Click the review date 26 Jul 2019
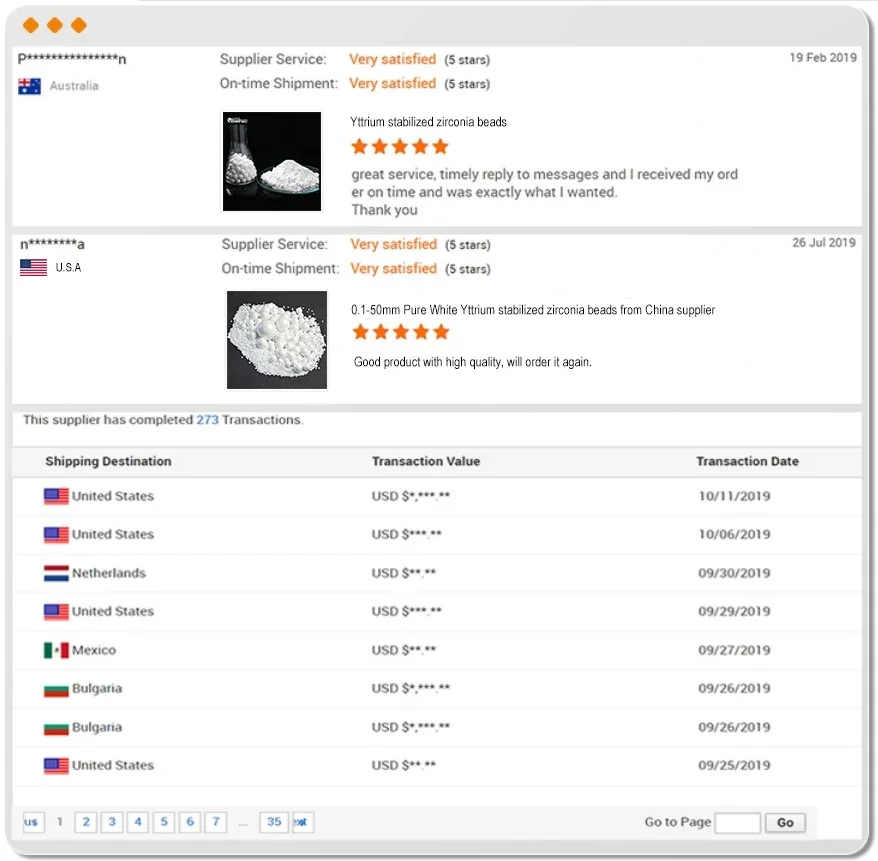The width and height of the screenshot is (878, 861). [824, 242]
